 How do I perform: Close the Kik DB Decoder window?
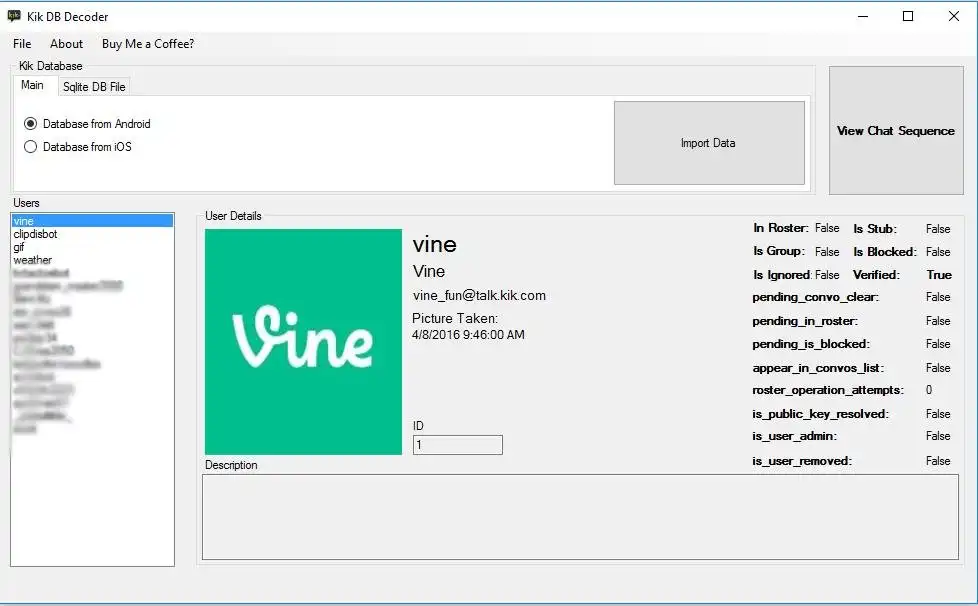pyautogui.click(x=954, y=16)
